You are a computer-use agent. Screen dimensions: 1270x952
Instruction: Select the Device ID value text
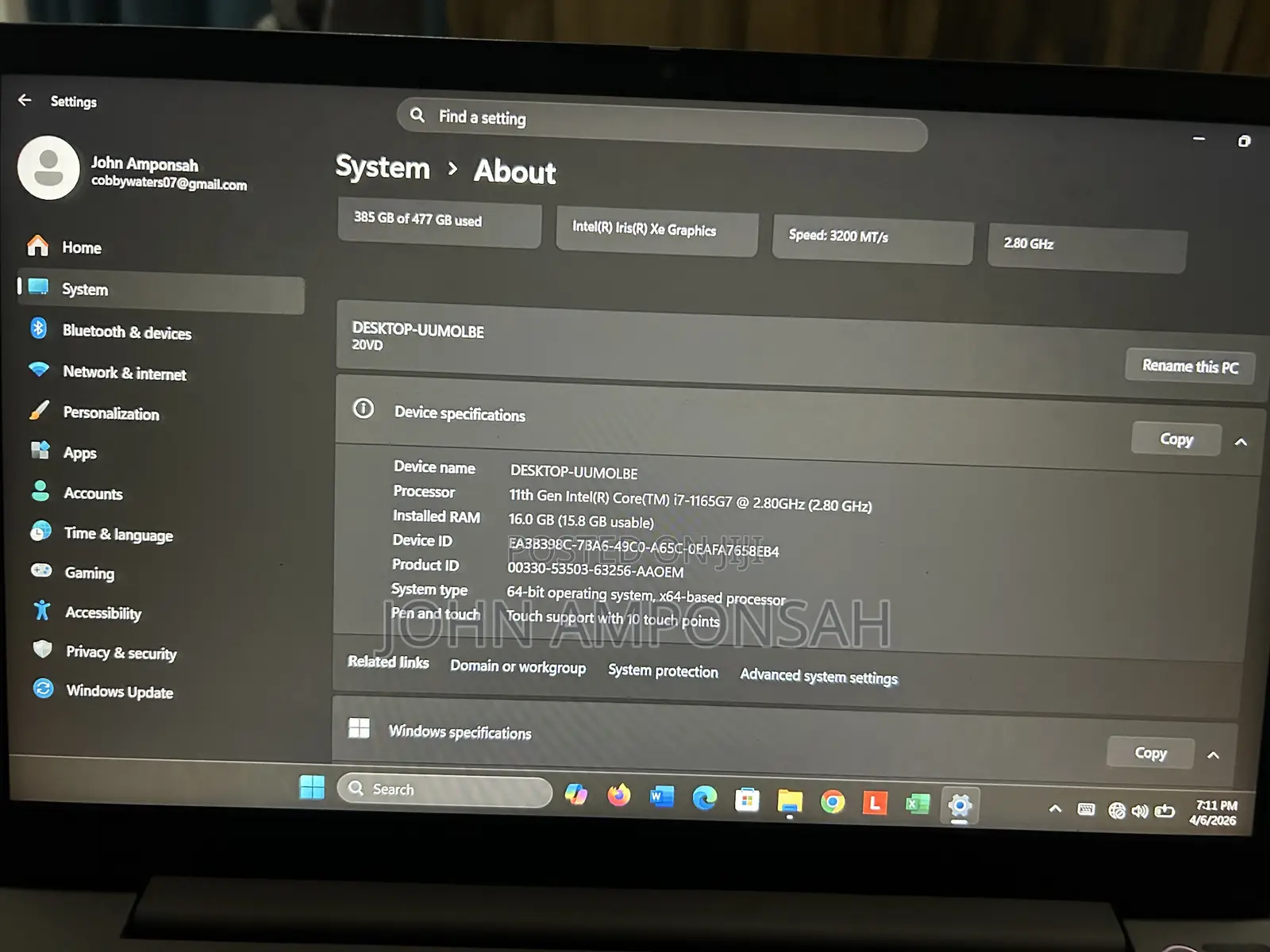[644, 547]
